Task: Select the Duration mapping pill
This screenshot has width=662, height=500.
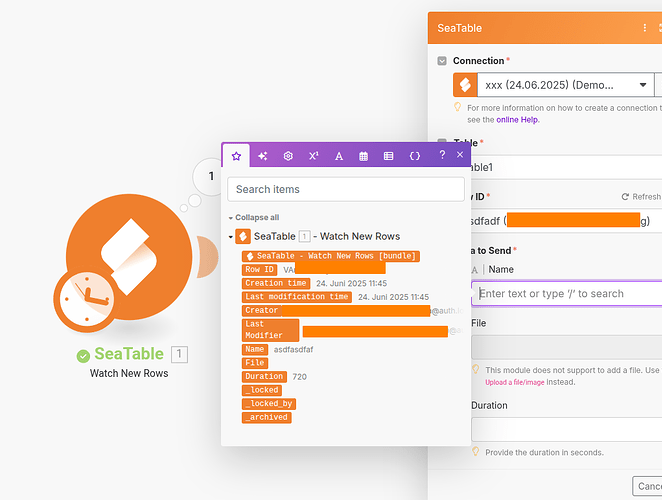Action: (x=264, y=376)
